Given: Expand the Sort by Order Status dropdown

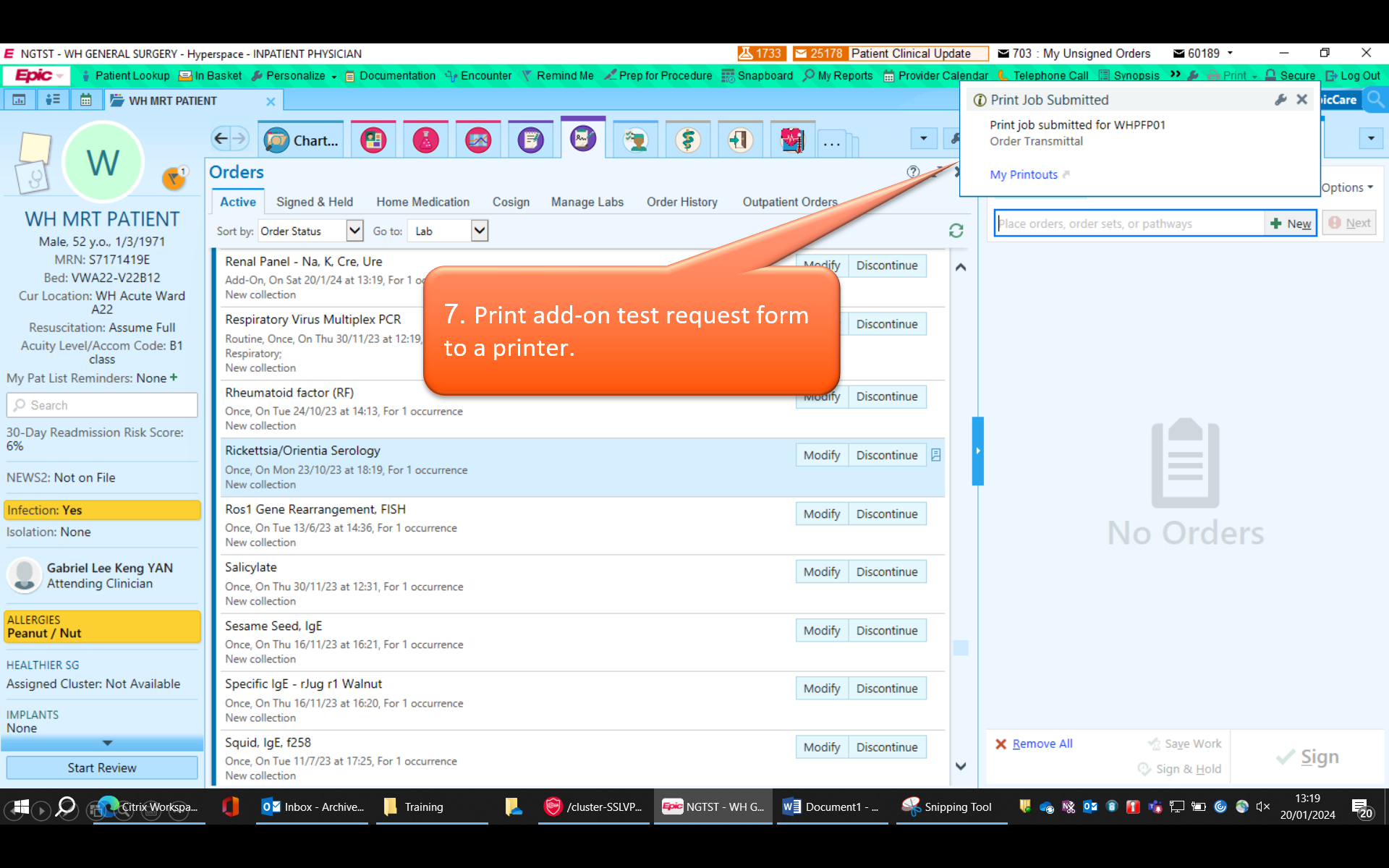Looking at the screenshot, I should pos(354,231).
